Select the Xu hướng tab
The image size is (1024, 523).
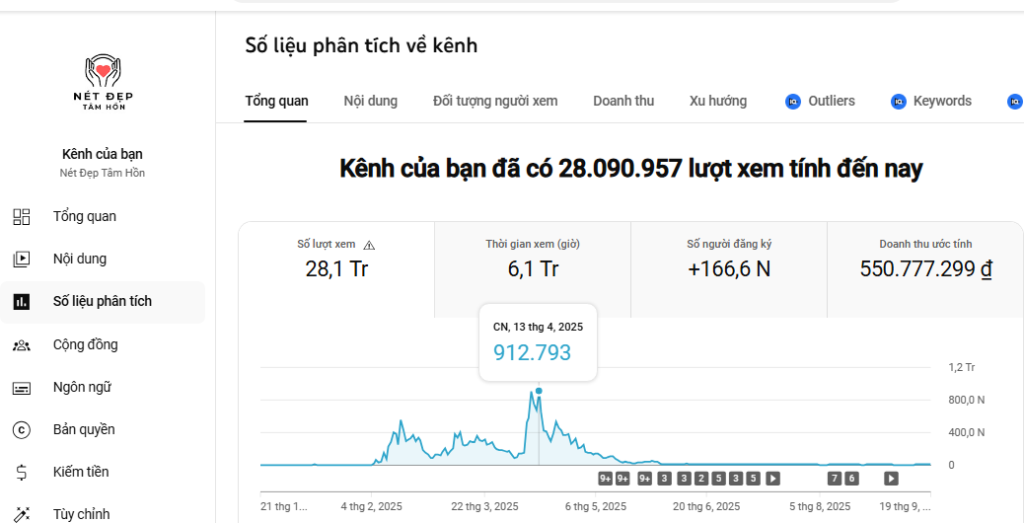(718, 101)
